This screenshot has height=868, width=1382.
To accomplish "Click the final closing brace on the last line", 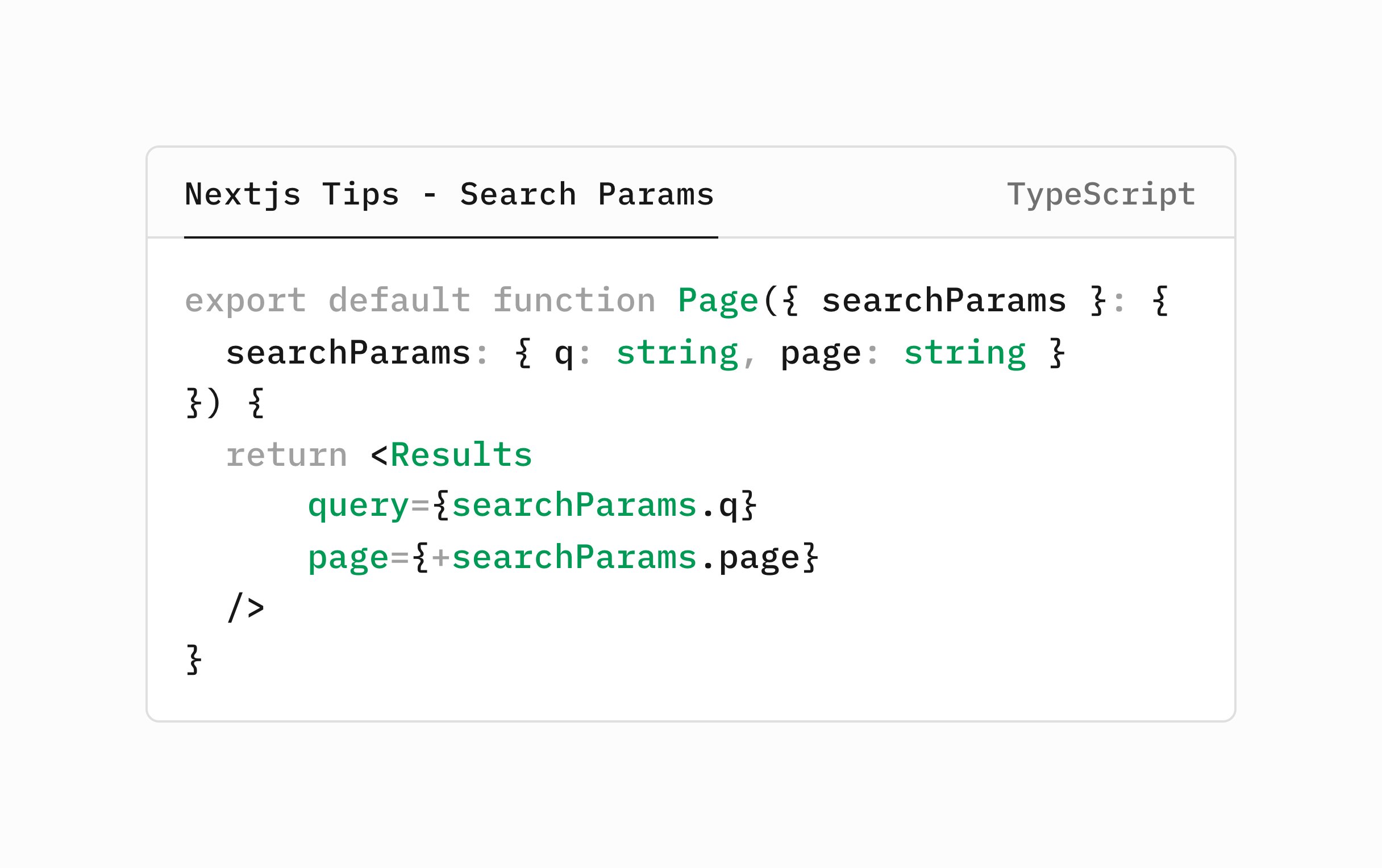I will pyautogui.click(x=194, y=659).
